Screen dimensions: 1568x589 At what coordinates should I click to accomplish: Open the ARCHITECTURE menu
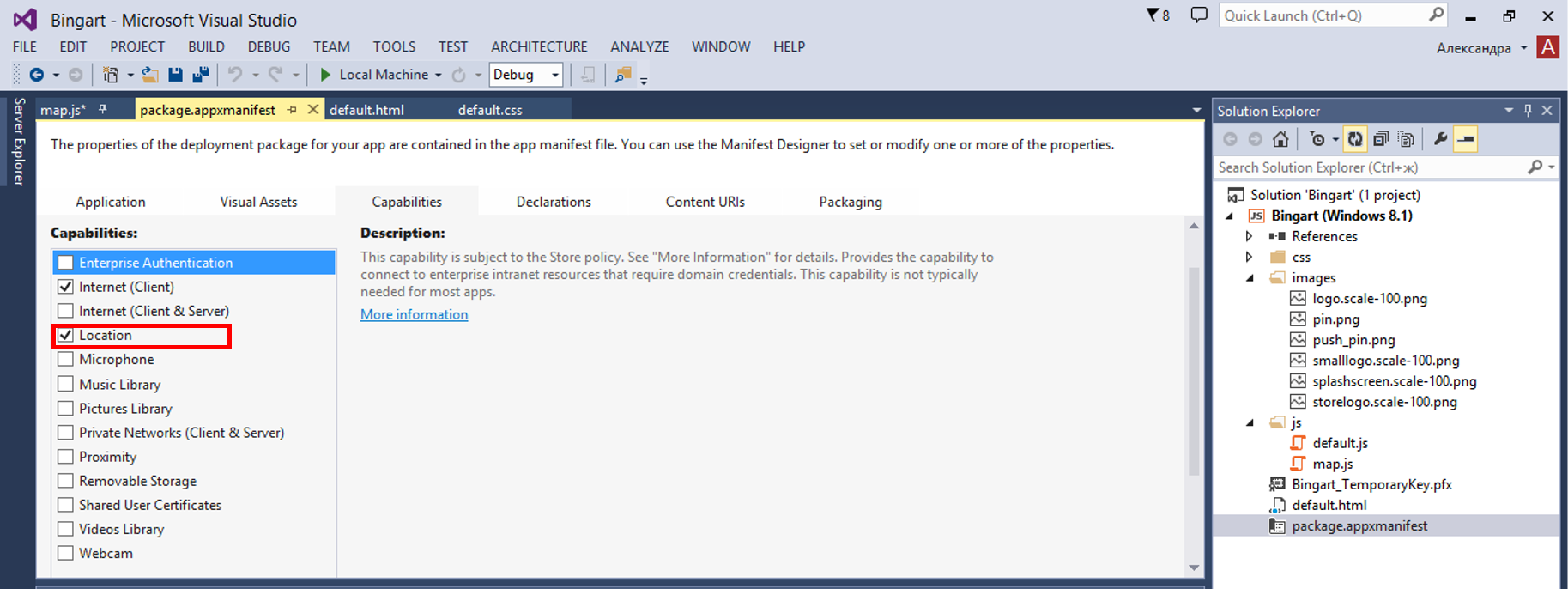539,47
